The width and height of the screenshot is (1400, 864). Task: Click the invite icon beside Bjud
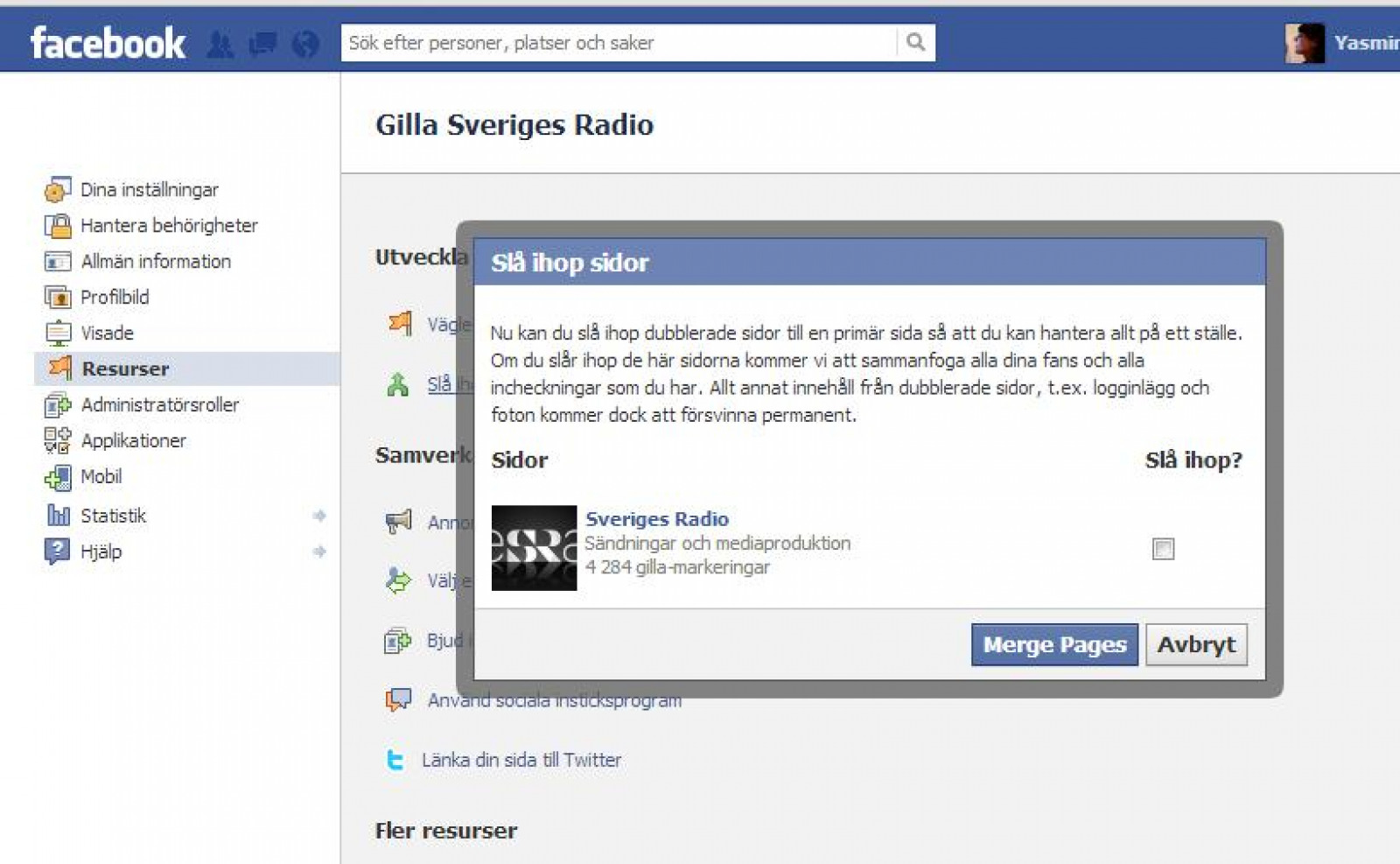[x=398, y=641]
